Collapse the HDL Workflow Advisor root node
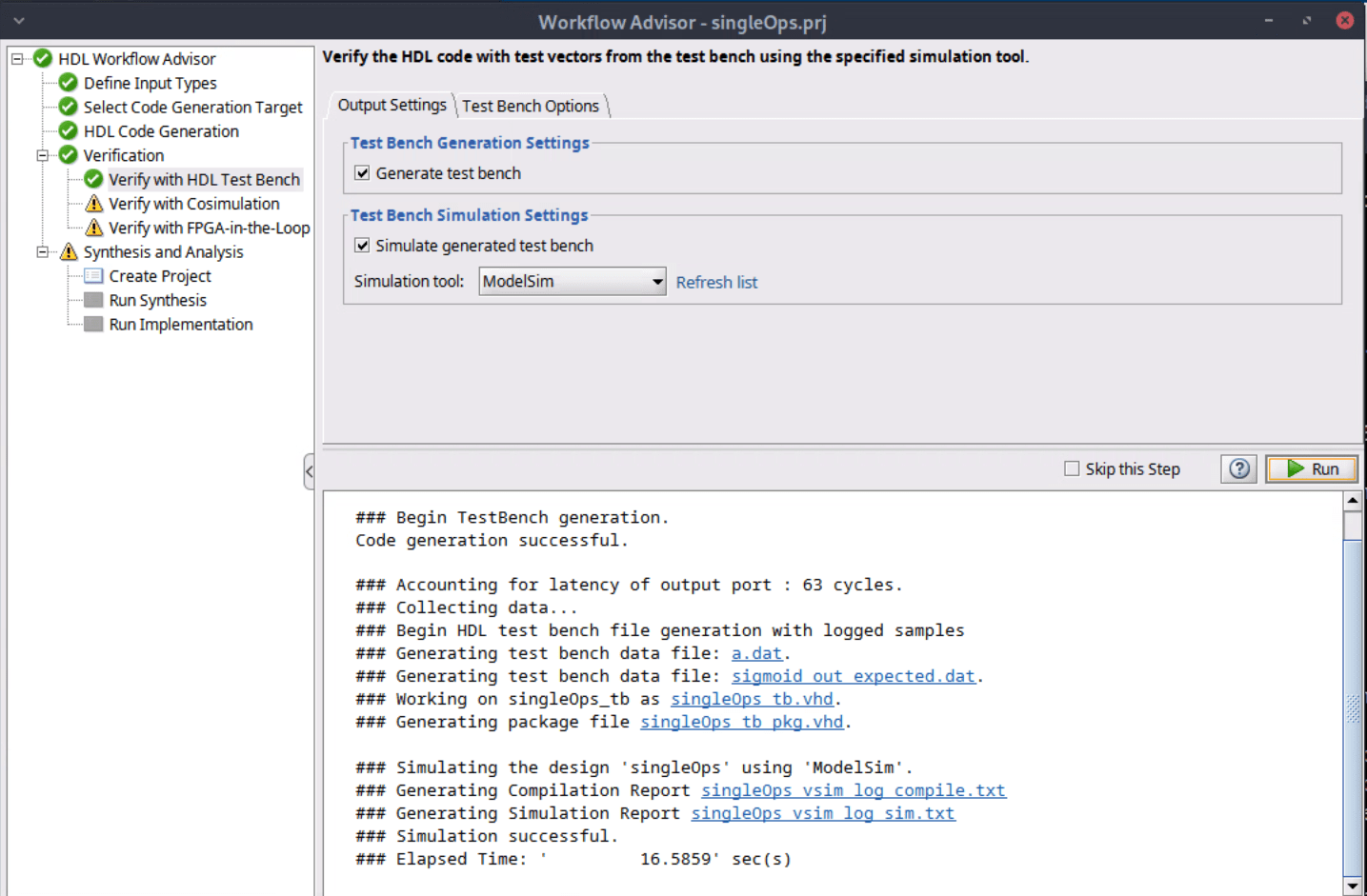 [x=15, y=58]
